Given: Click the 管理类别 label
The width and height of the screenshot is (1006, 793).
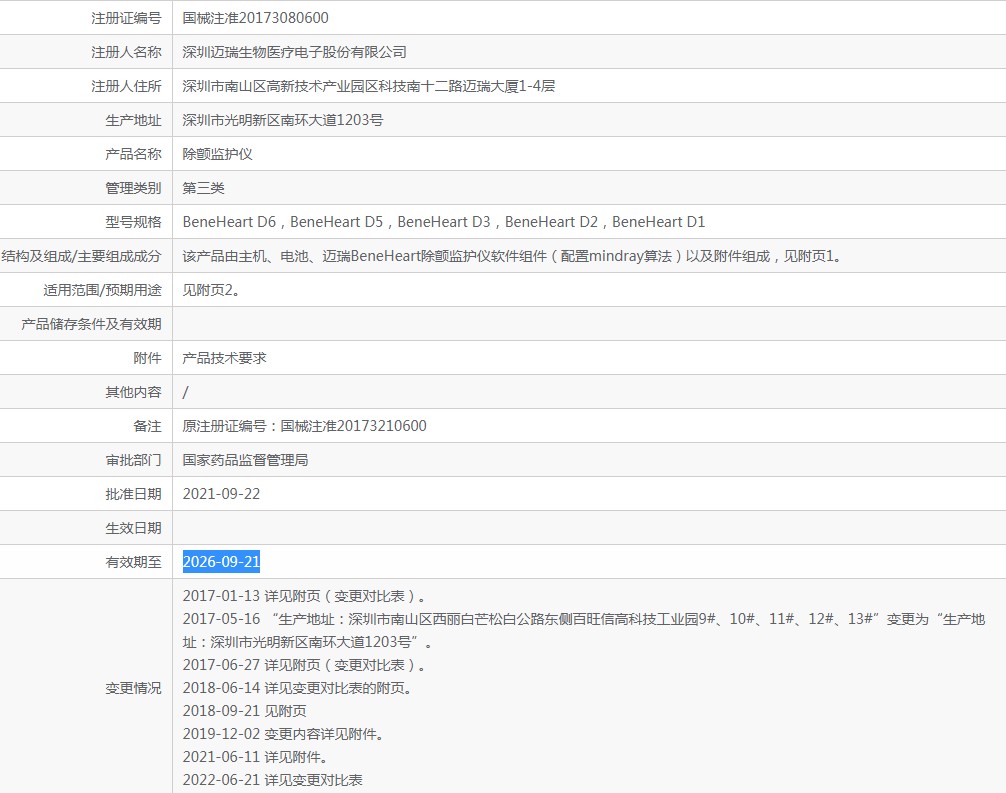Looking at the screenshot, I should [x=133, y=188].
